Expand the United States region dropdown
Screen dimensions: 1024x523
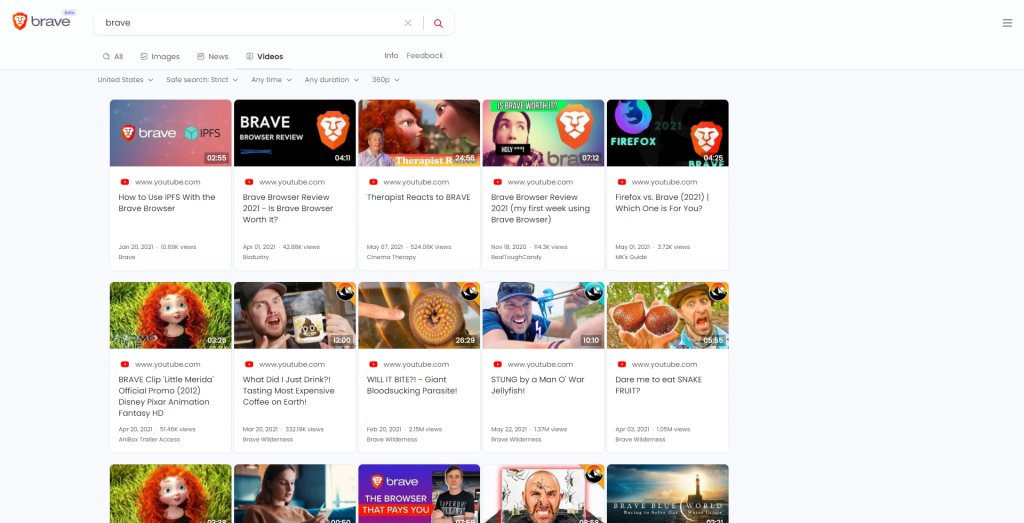tap(125, 80)
